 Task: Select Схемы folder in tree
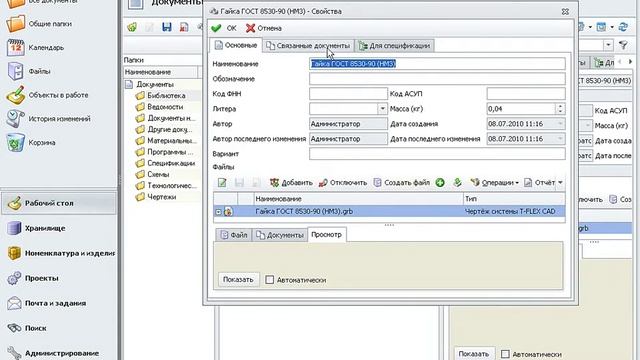(x=153, y=174)
